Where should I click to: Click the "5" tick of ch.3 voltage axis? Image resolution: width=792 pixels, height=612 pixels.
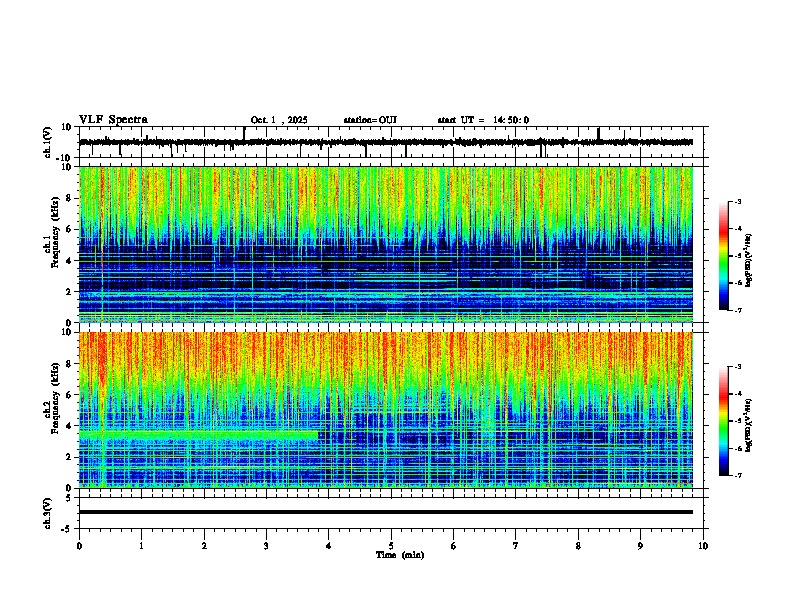coord(70,498)
